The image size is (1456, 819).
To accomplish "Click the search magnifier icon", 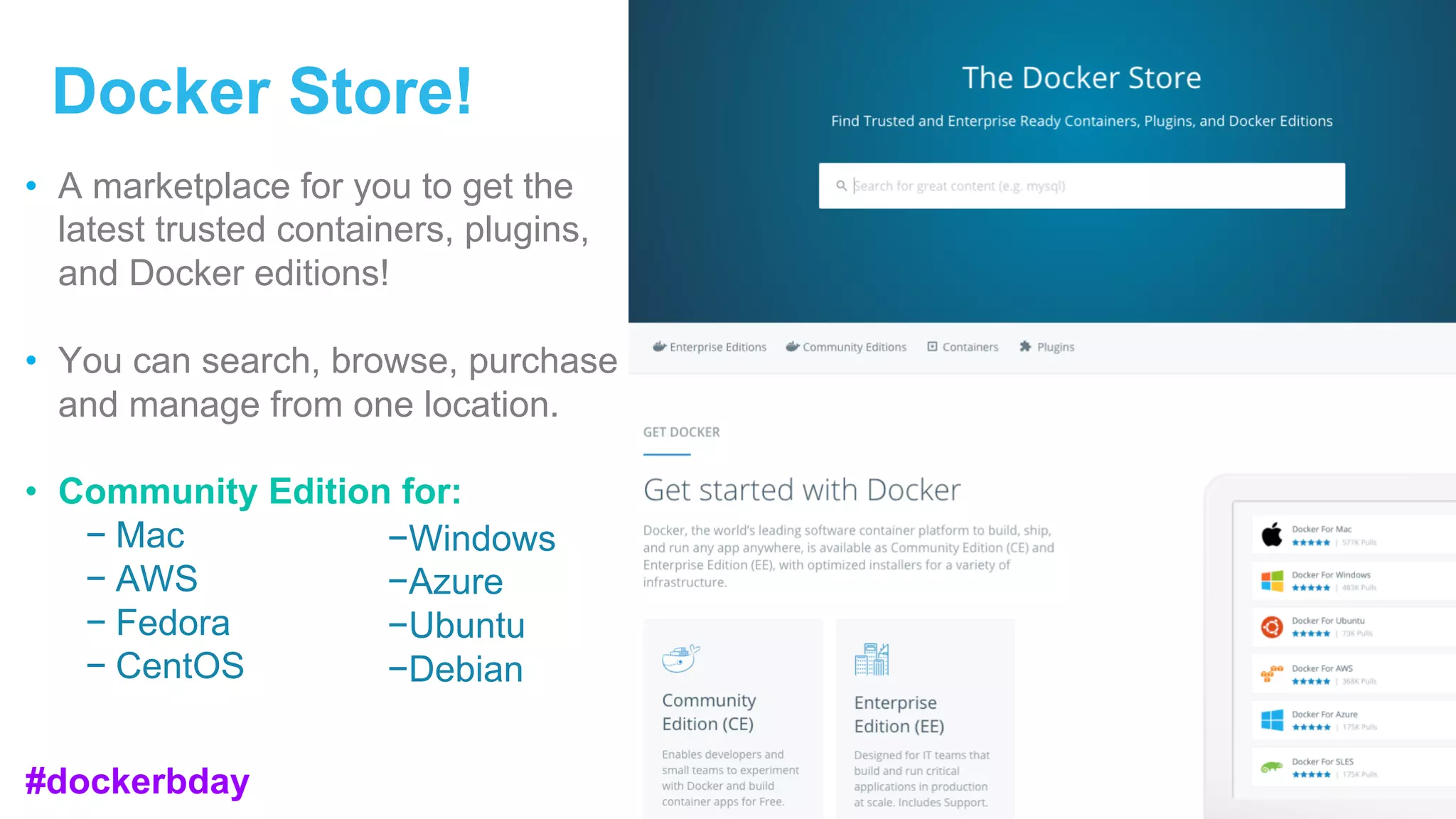I will pyautogui.click(x=841, y=186).
